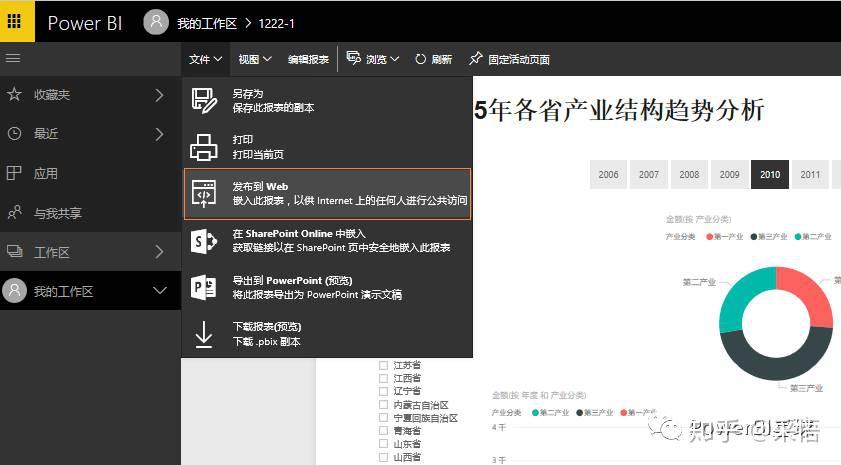This screenshot has width=841, height=465.
Task: Click 固定活动页面 in the toolbar
Action: click(x=519, y=60)
